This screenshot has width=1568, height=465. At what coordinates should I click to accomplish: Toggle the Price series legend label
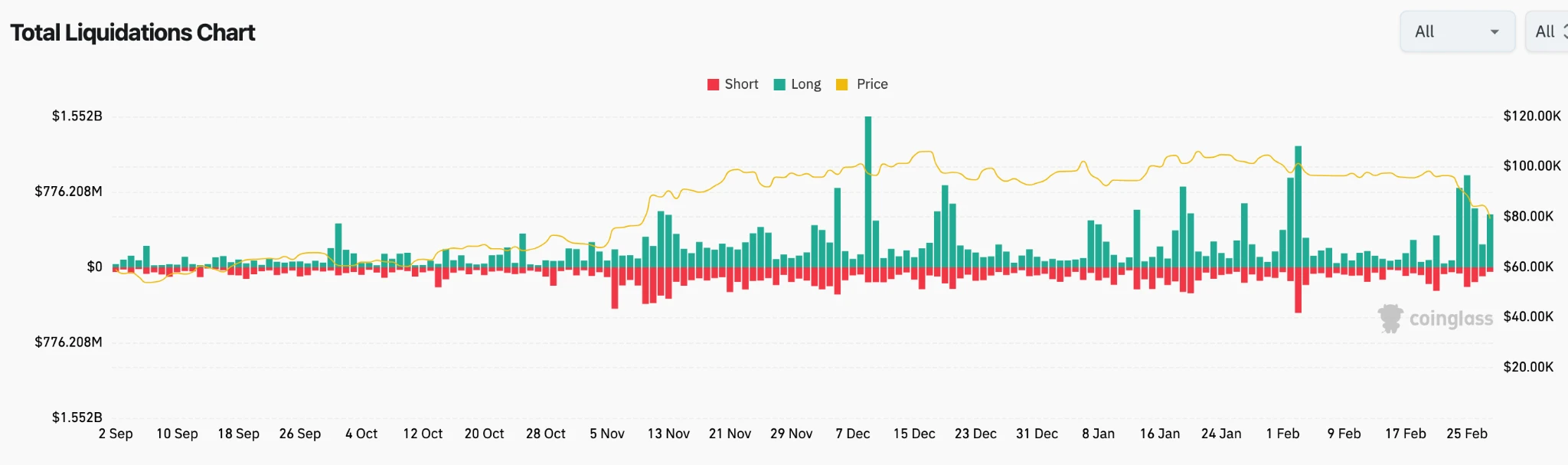872,84
